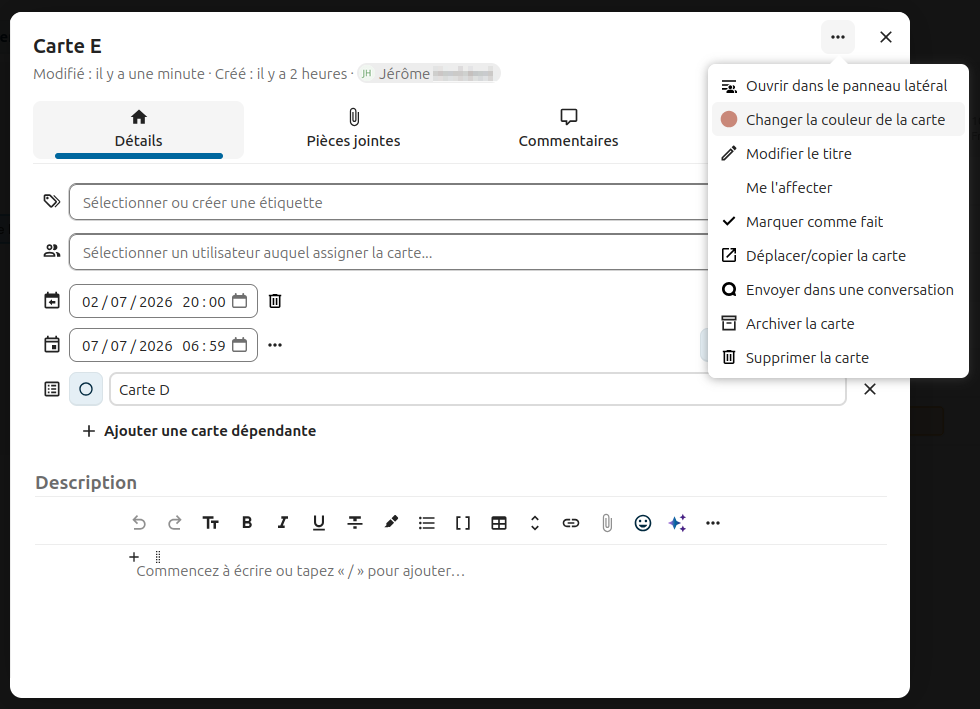Click the tag label icon
980x709 pixels.
[52, 201]
